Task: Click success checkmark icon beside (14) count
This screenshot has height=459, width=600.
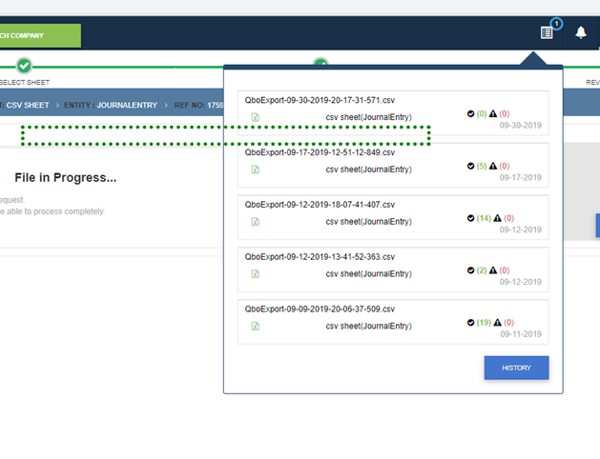Action: (471, 218)
